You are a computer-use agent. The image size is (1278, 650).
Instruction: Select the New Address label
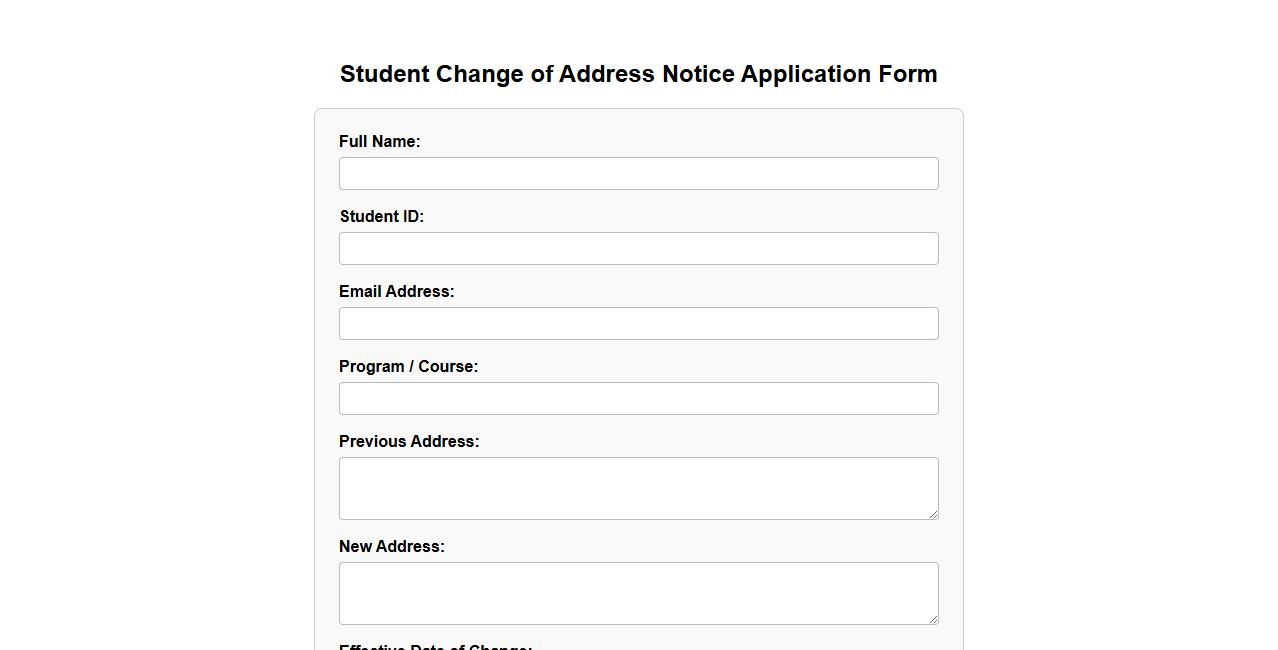[x=391, y=546]
